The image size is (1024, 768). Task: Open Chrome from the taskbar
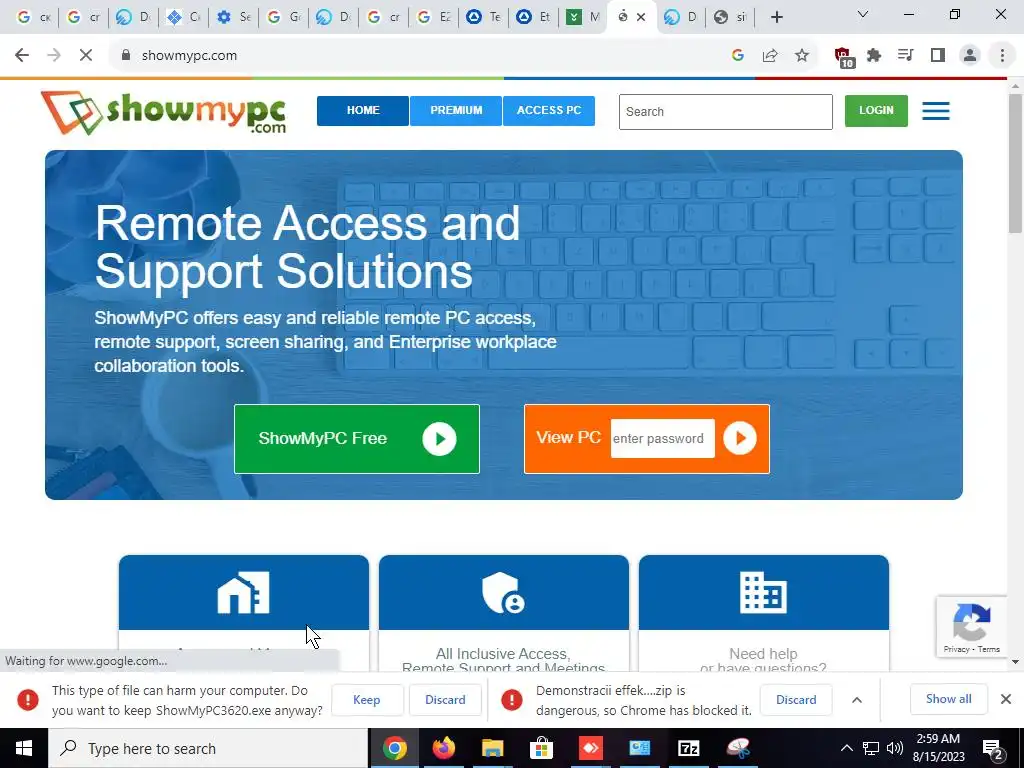(x=394, y=748)
